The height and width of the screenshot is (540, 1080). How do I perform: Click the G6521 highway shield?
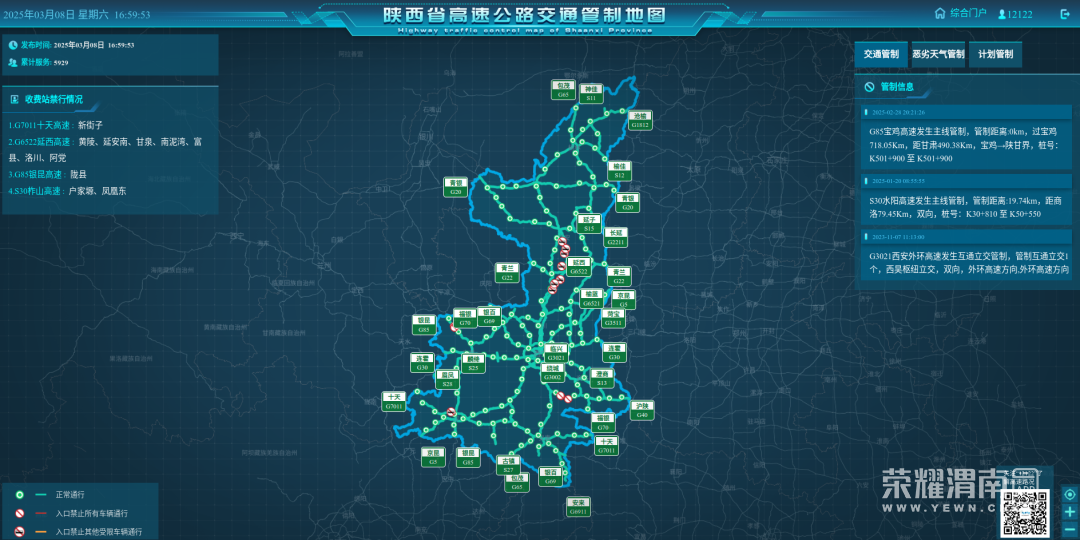click(x=591, y=298)
